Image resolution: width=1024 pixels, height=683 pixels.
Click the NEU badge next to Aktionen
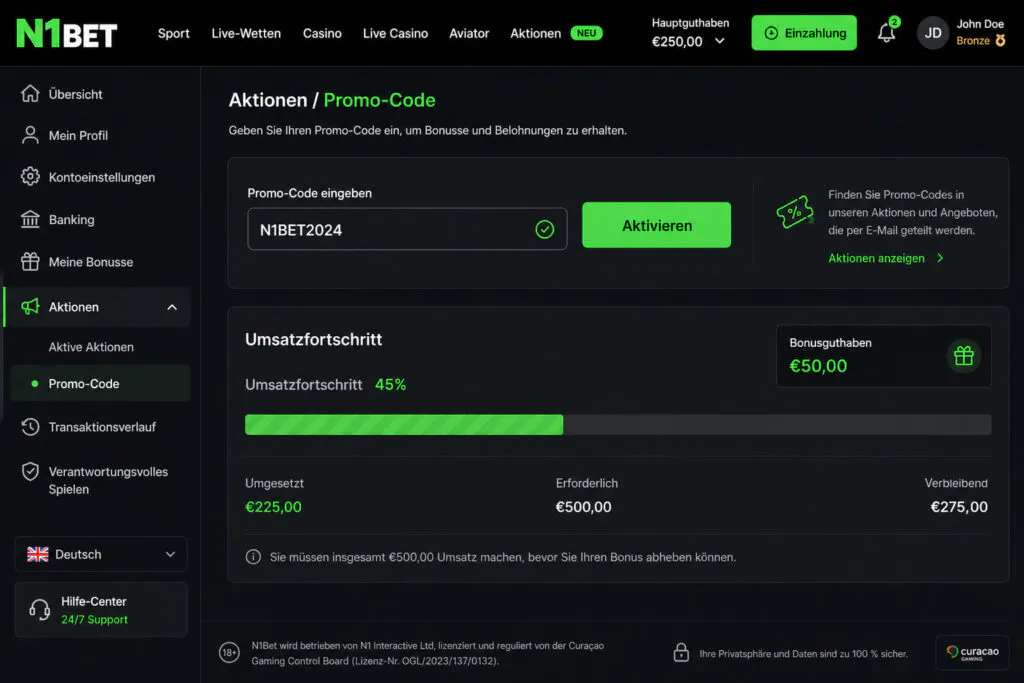(x=586, y=33)
